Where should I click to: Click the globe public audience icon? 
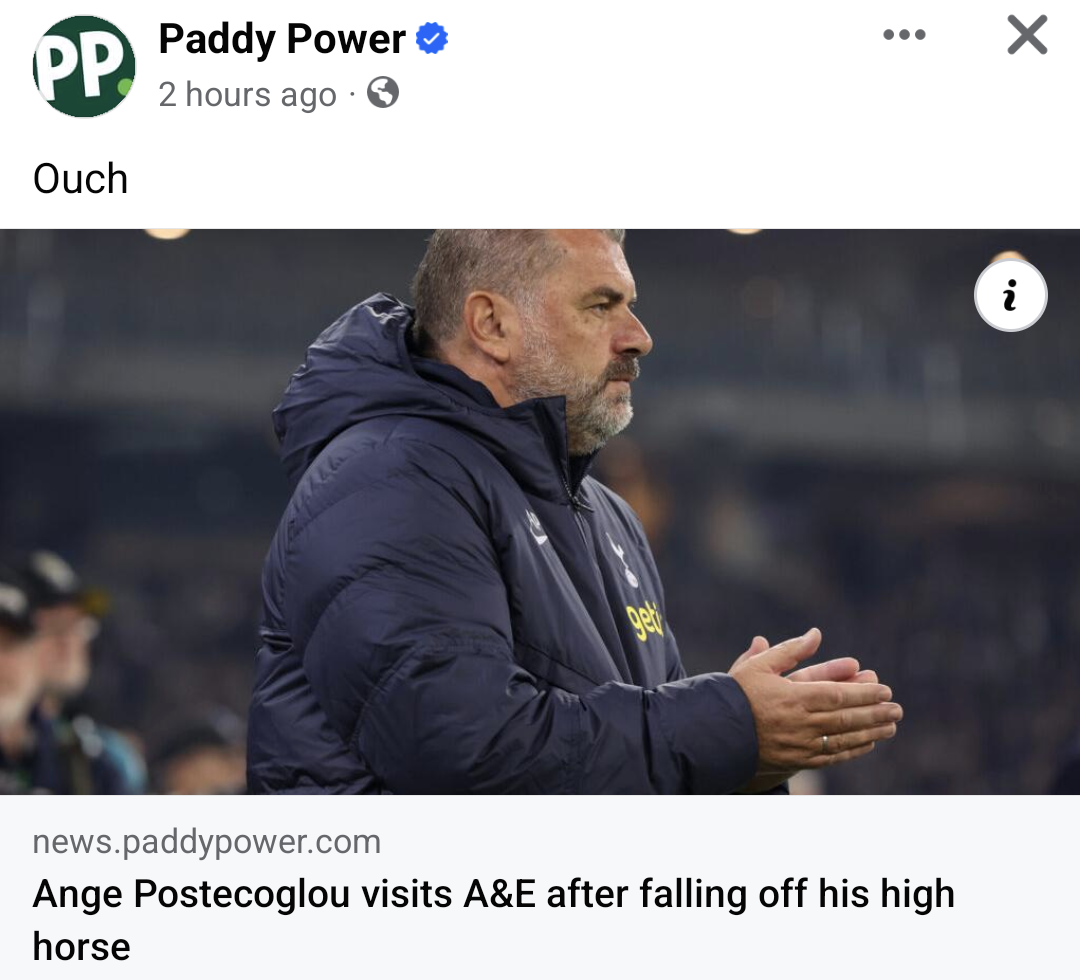click(383, 93)
